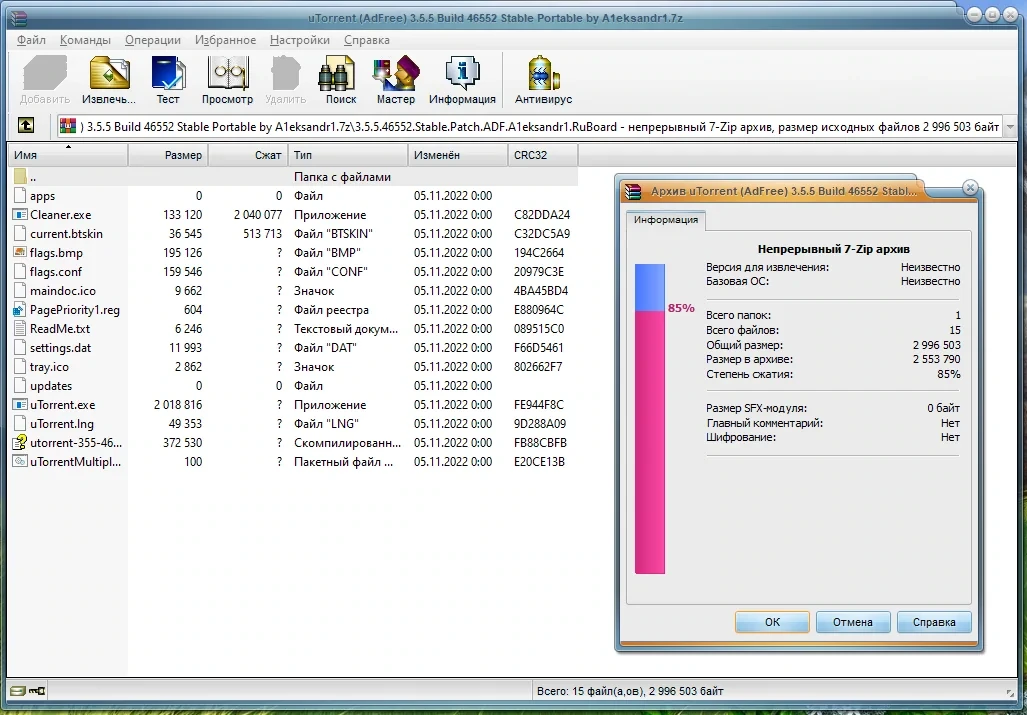
Task: Open the Избранное menu
Action: [x=225, y=40]
